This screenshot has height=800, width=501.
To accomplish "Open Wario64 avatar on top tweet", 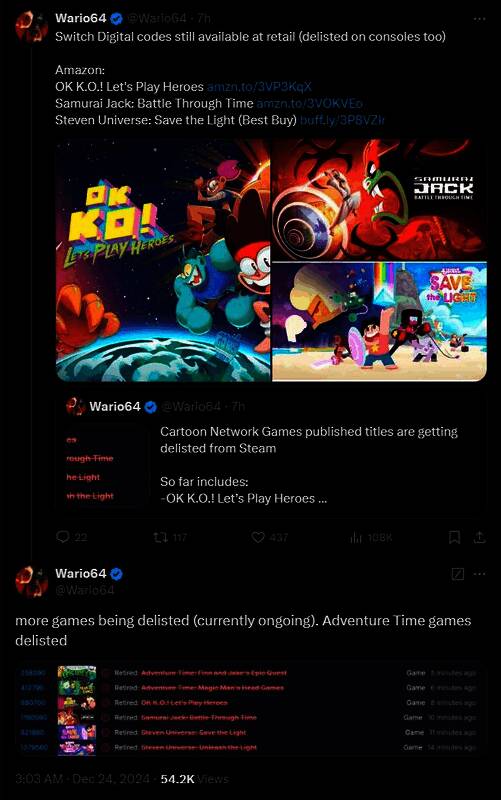I will (x=31, y=26).
